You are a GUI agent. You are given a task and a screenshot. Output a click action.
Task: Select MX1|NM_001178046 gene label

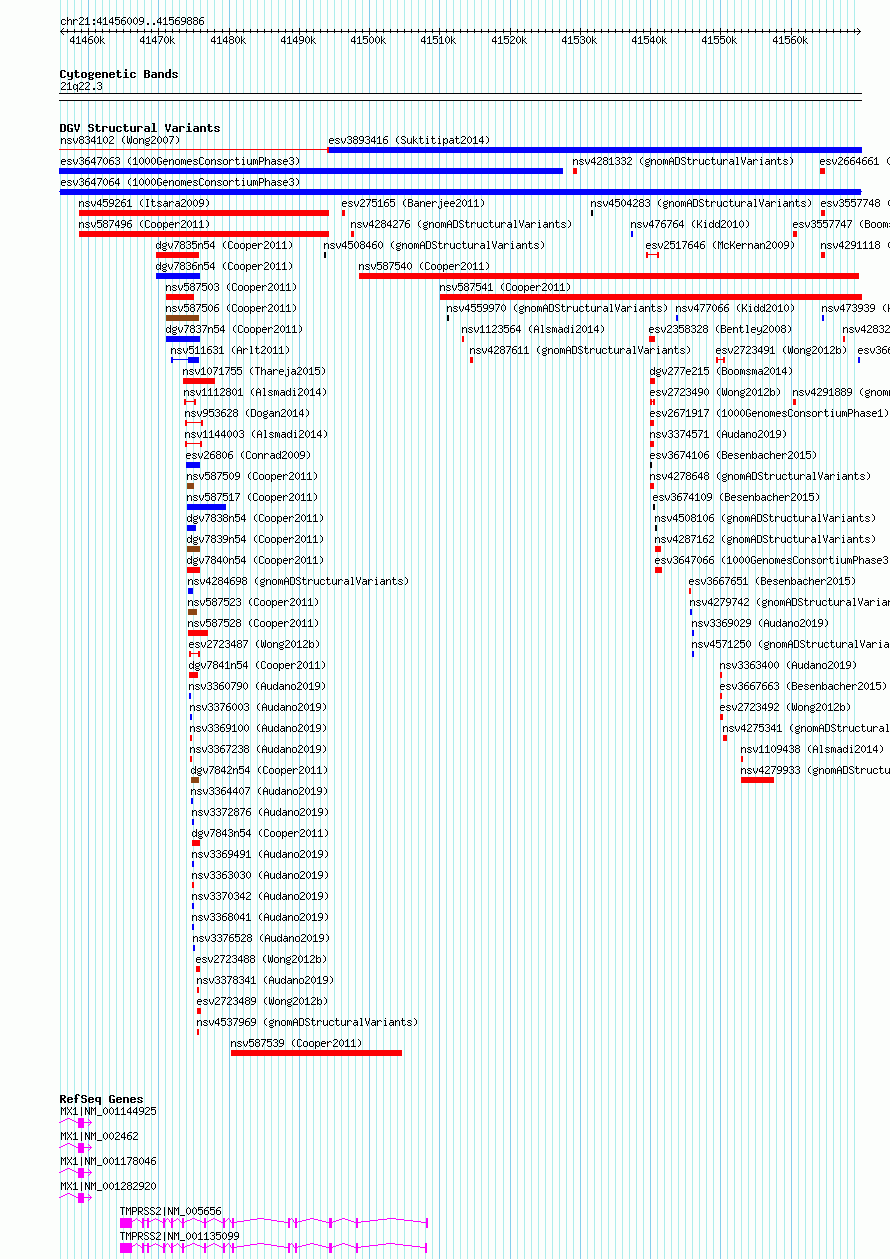click(108, 1161)
